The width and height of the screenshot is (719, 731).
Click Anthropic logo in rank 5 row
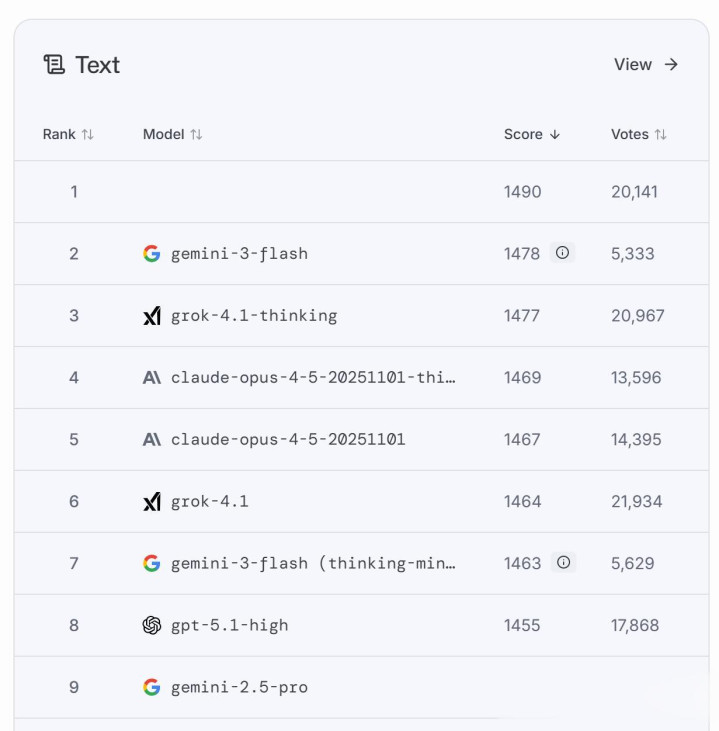pos(152,440)
